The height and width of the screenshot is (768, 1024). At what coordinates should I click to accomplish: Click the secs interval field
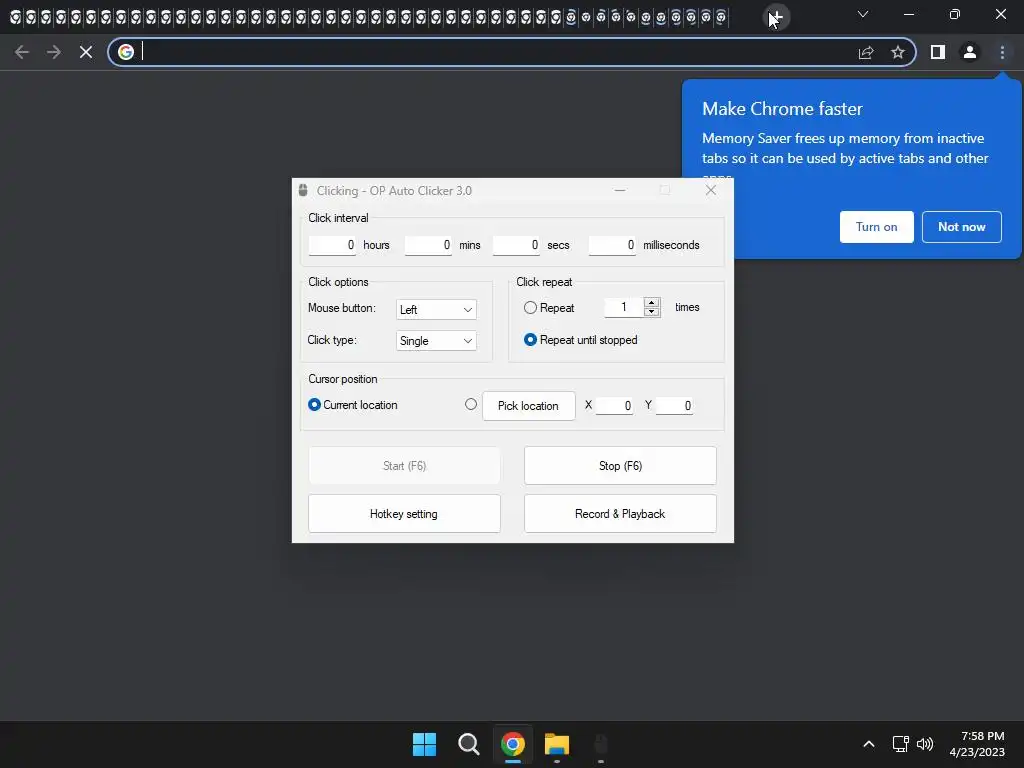[516, 245]
